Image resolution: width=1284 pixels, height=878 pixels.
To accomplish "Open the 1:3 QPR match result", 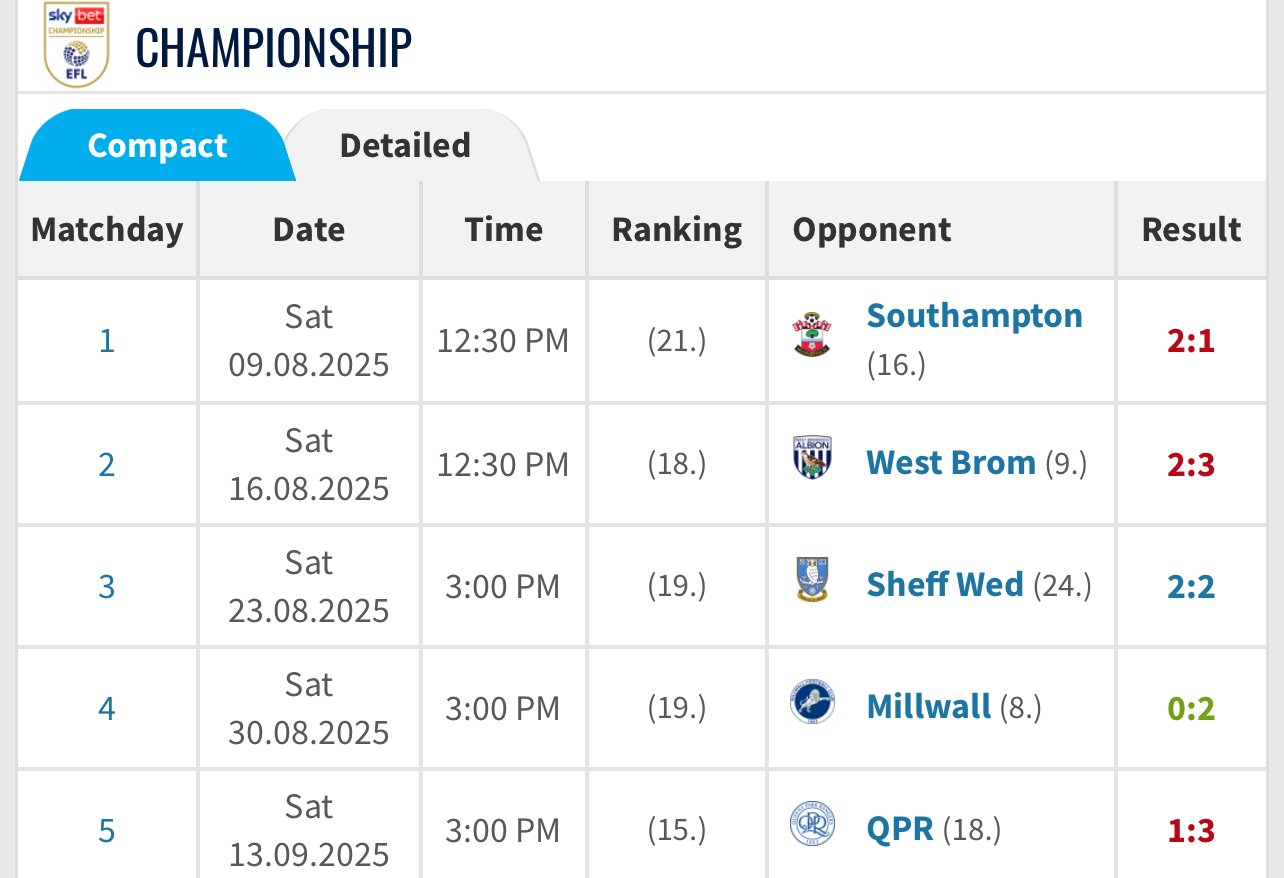I will click(x=1190, y=830).
